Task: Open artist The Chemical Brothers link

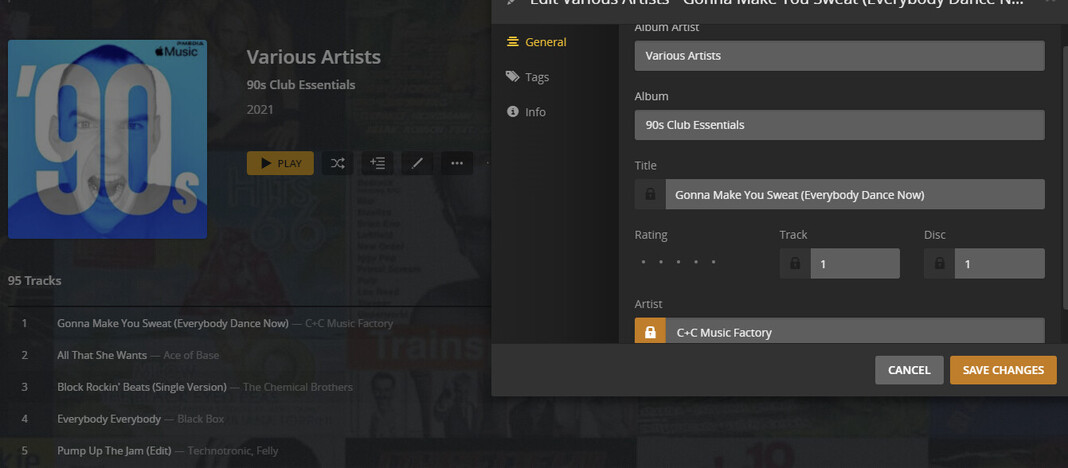Action: click(298, 387)
